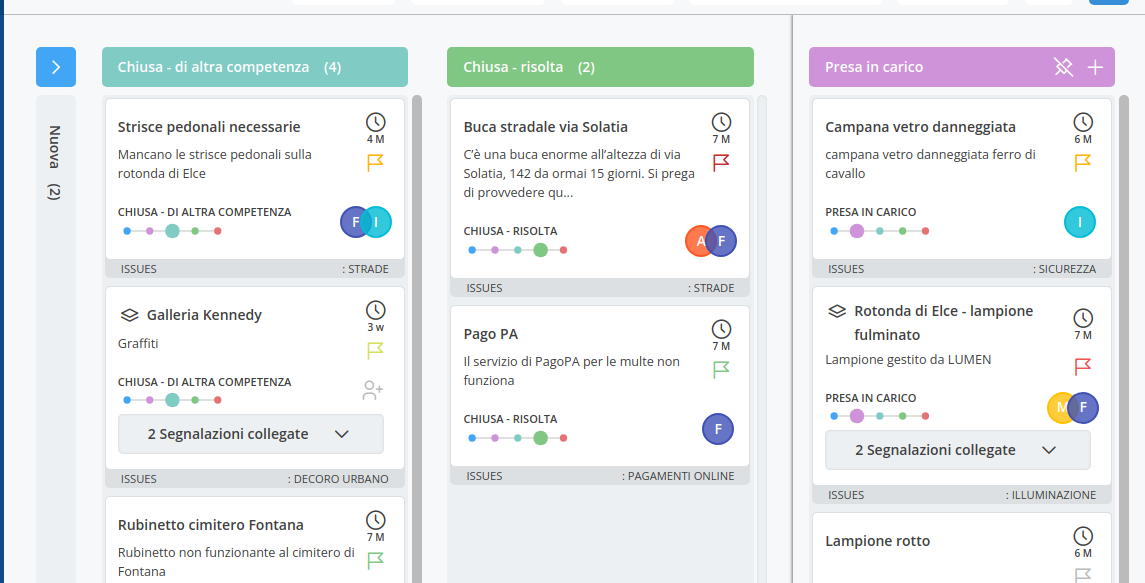Click green flag on Pago PA card
The width and height of the screenshot is (1145, 583).
(721, 370)
